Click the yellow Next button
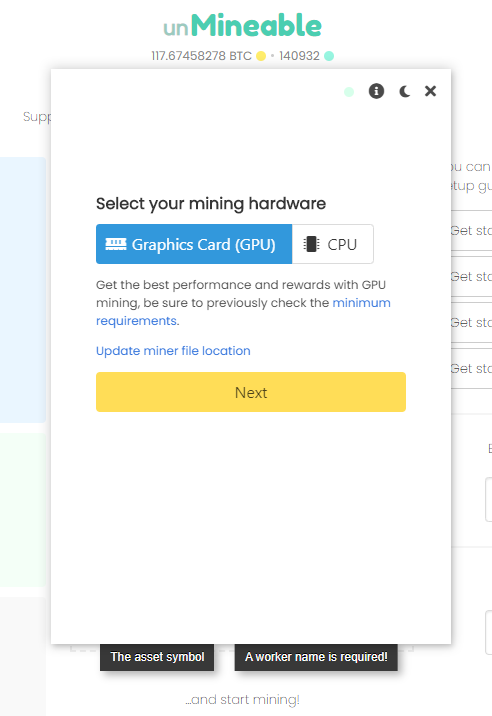492x716 pixels. tap(251, 392)
